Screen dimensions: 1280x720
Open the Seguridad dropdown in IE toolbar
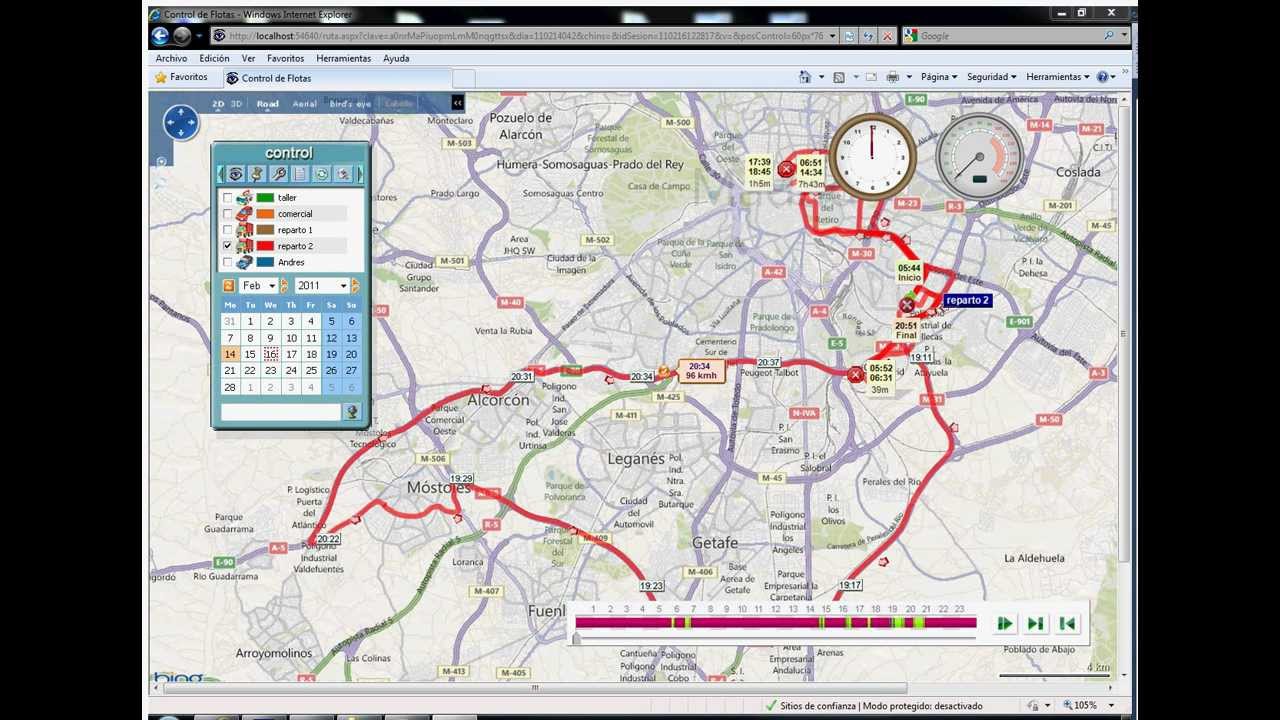click(x=991, y=77)
